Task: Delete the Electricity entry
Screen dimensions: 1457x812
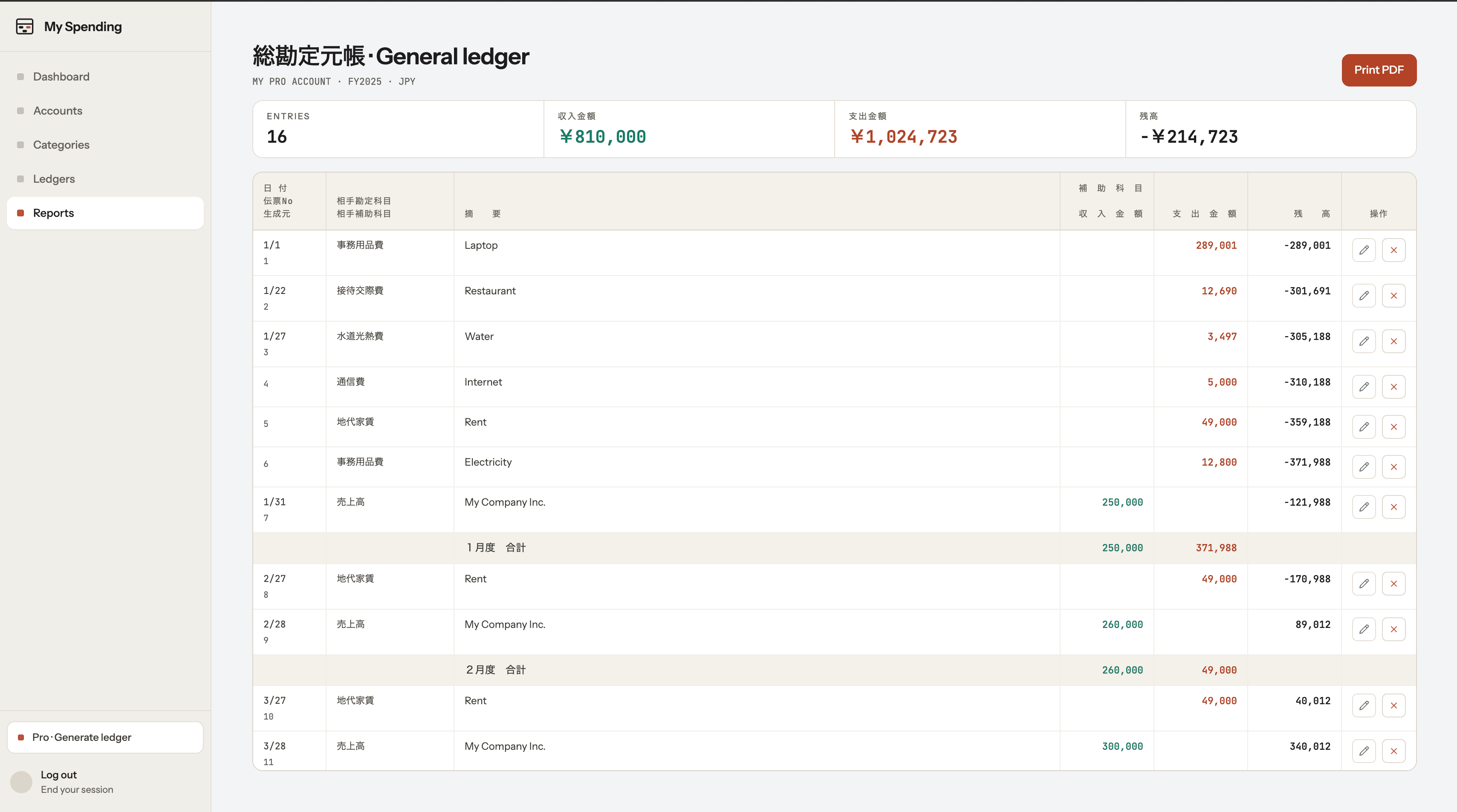Action: pos(1393,467)
